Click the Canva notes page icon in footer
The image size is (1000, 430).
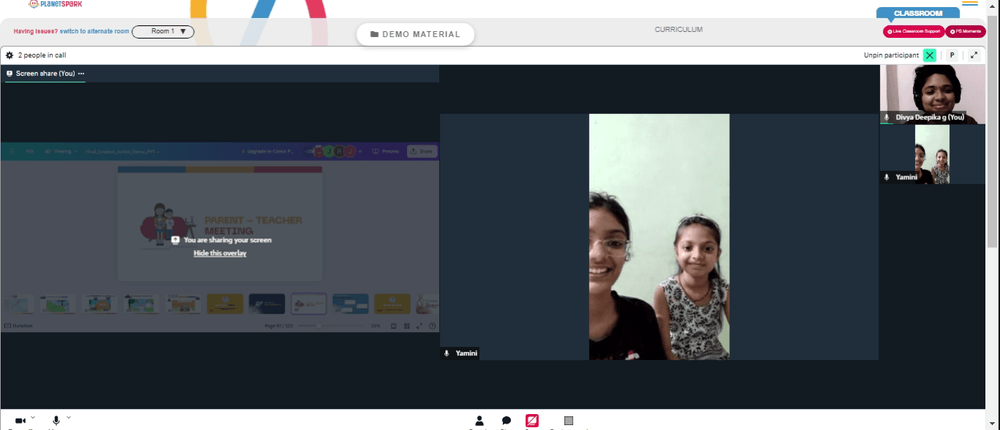click(x=393, y=326)
